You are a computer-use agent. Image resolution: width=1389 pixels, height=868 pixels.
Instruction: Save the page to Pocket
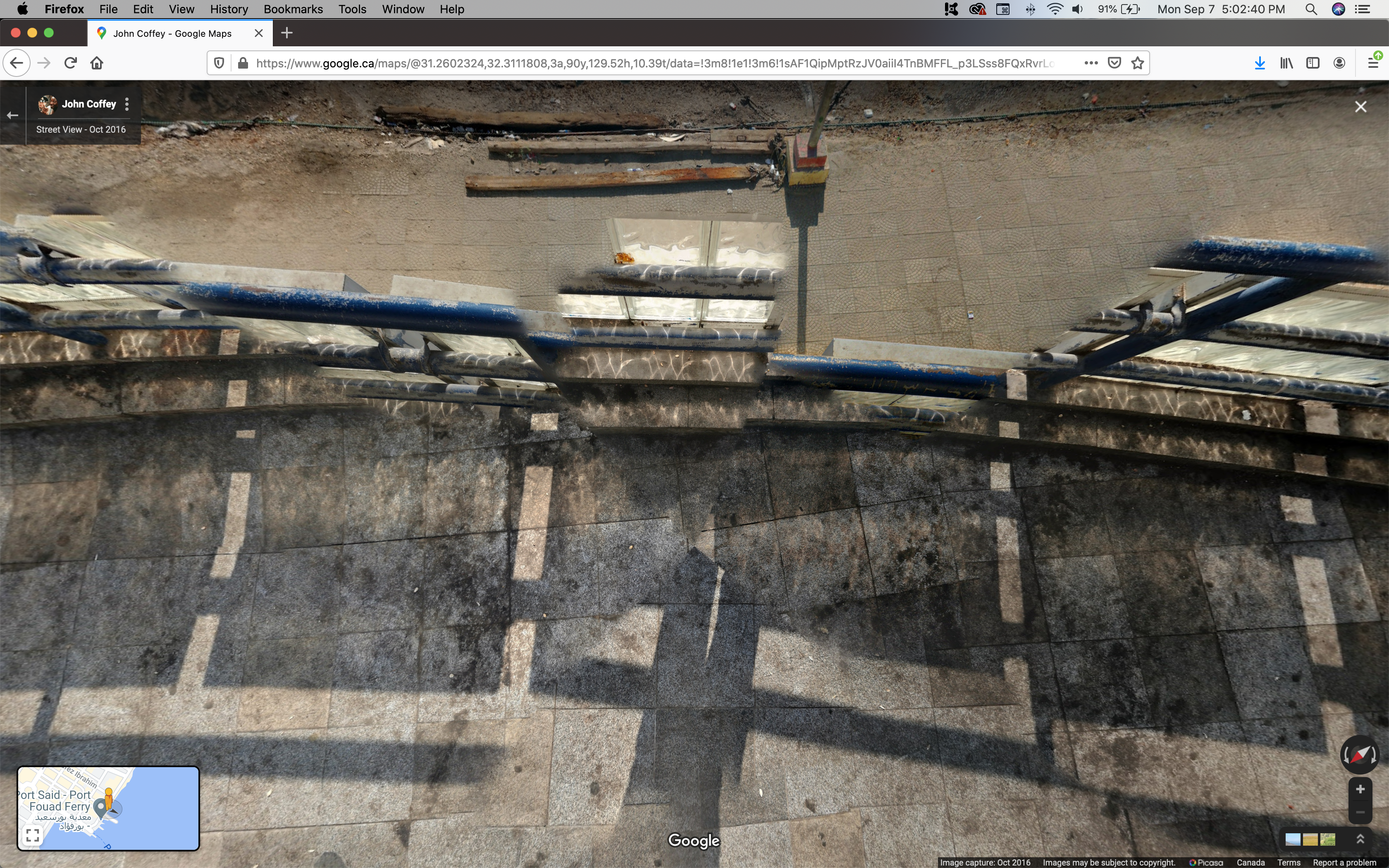(1114, 63)
